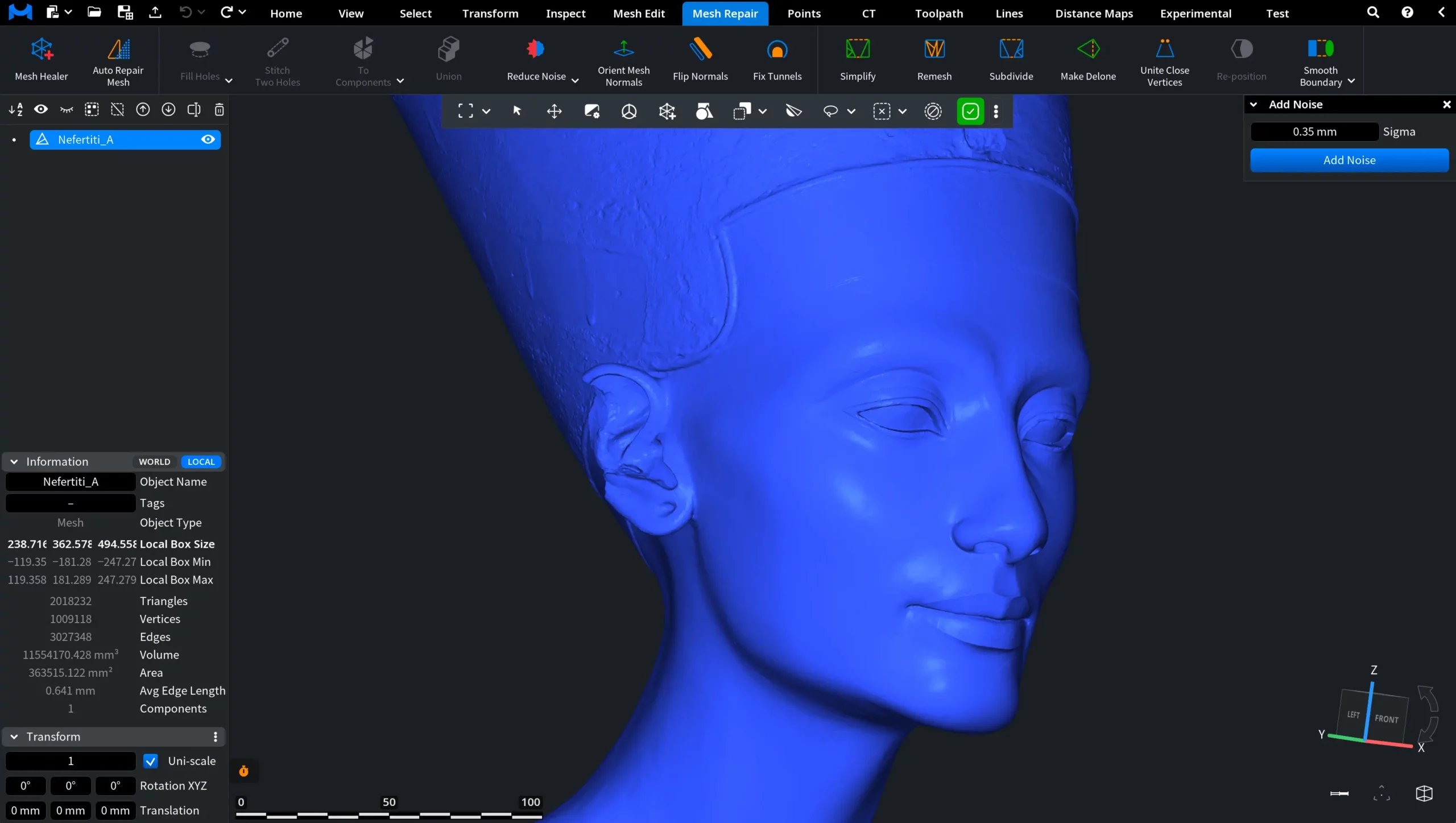Toggle the orange stopwatch icon in viewport
Viewport: 1456px width, 823px height.
coord(243,771)
